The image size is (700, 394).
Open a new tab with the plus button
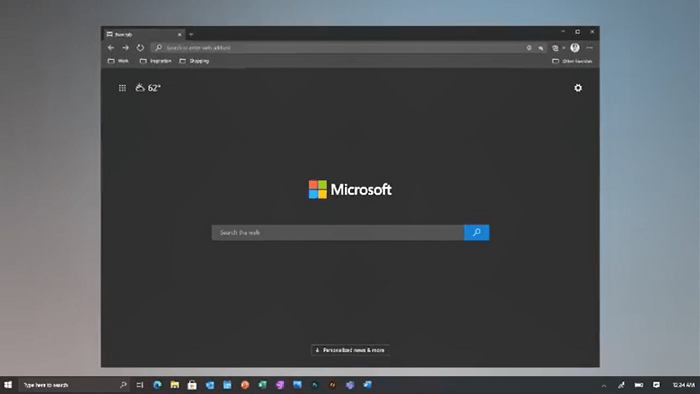click(x=191, y=34)
